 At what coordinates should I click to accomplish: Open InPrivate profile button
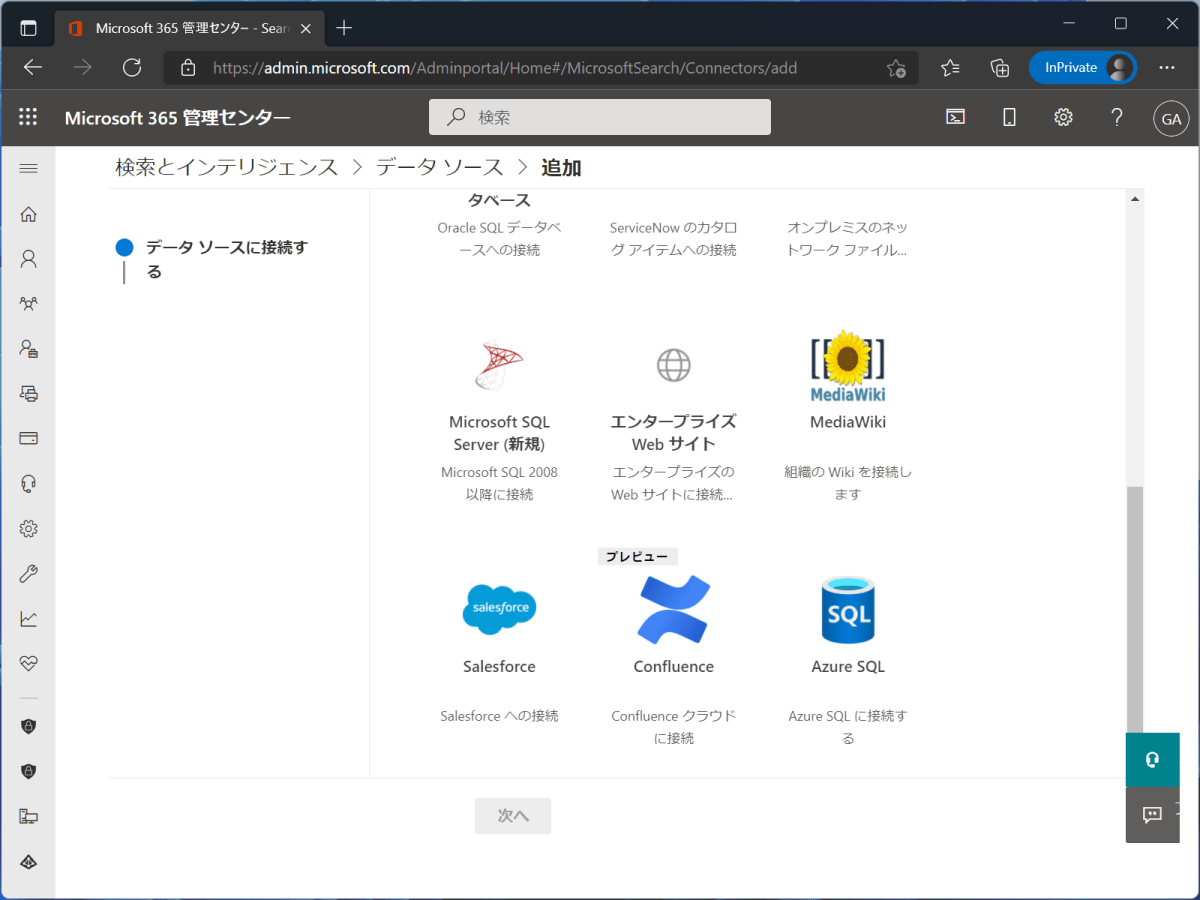pyautogui.click(x=1083, y=68)
